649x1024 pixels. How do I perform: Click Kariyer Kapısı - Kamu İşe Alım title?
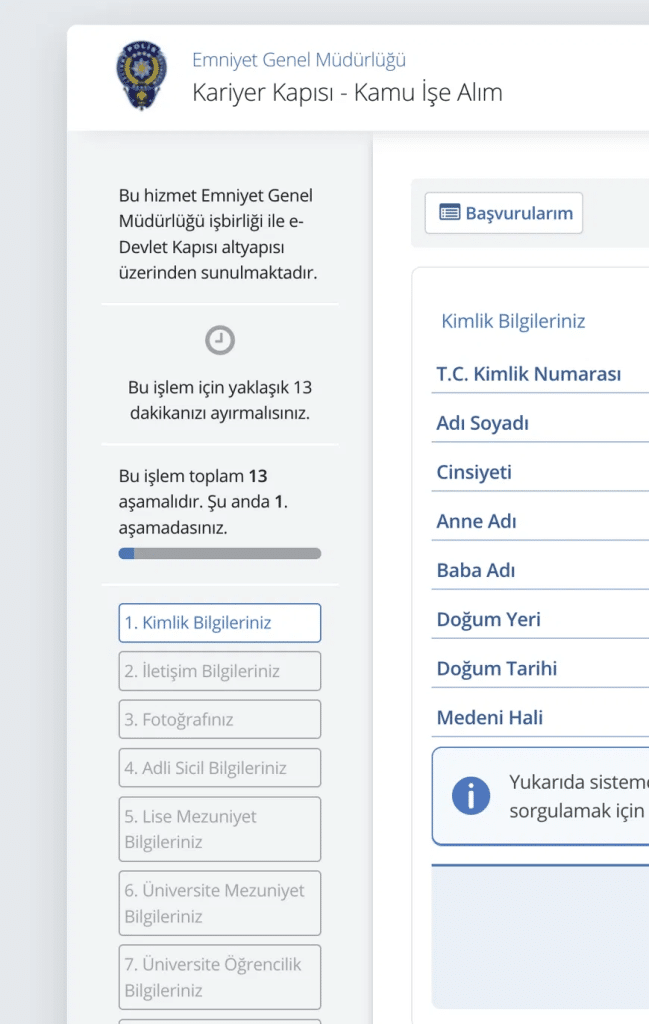coord(347,93)
